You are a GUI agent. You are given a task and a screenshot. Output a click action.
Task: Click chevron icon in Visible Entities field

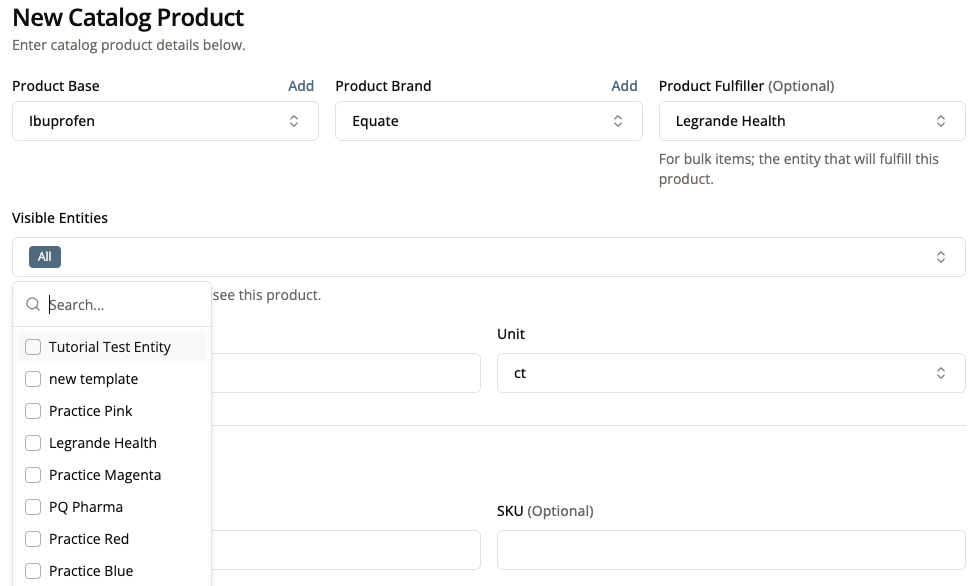941,257
